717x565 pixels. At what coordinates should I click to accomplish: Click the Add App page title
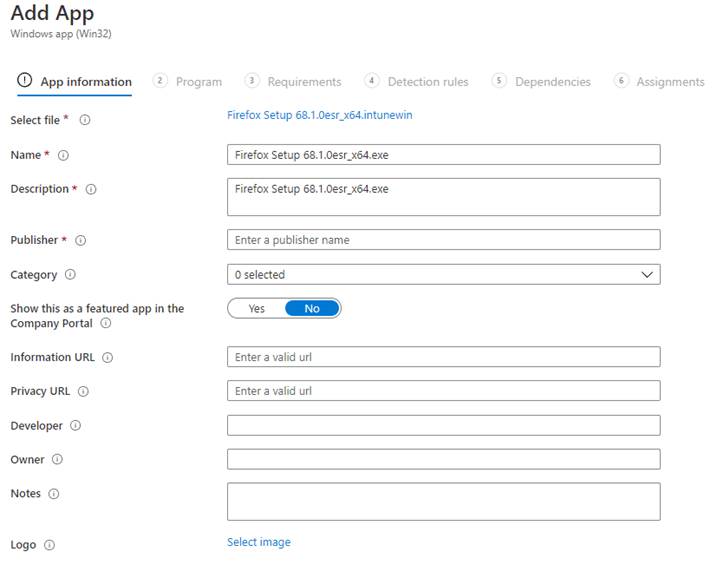[x=52, y=13]
